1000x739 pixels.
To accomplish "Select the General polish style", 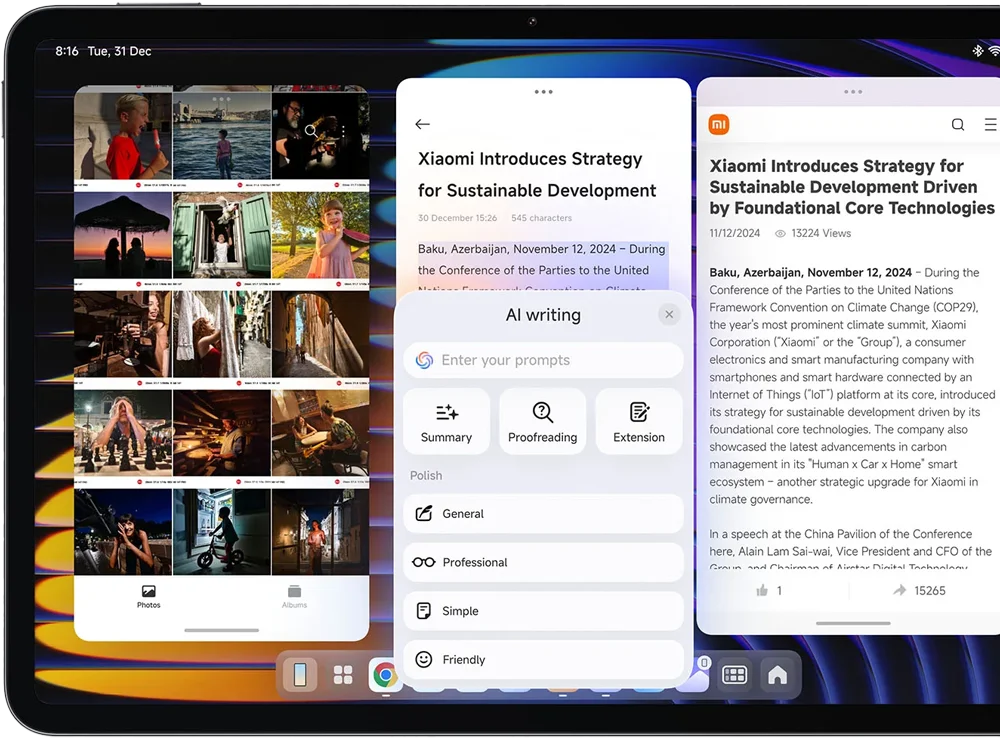I will click(543, 514).
